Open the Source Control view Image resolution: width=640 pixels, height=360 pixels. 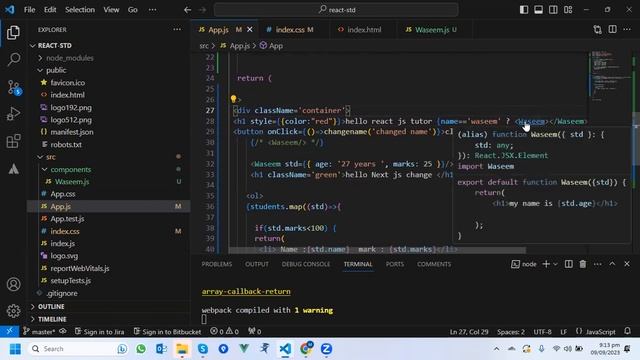click(14, 87)
